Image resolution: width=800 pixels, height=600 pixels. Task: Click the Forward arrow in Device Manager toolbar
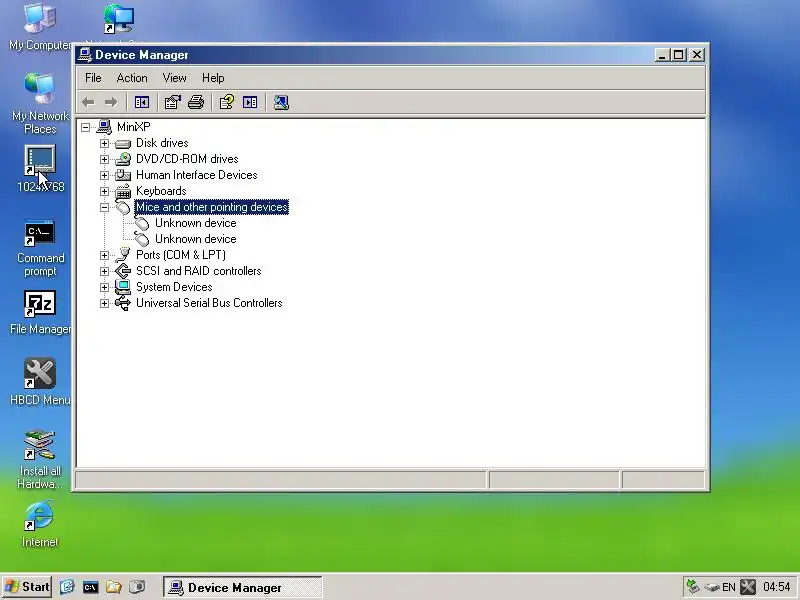(x=111, y=103)
